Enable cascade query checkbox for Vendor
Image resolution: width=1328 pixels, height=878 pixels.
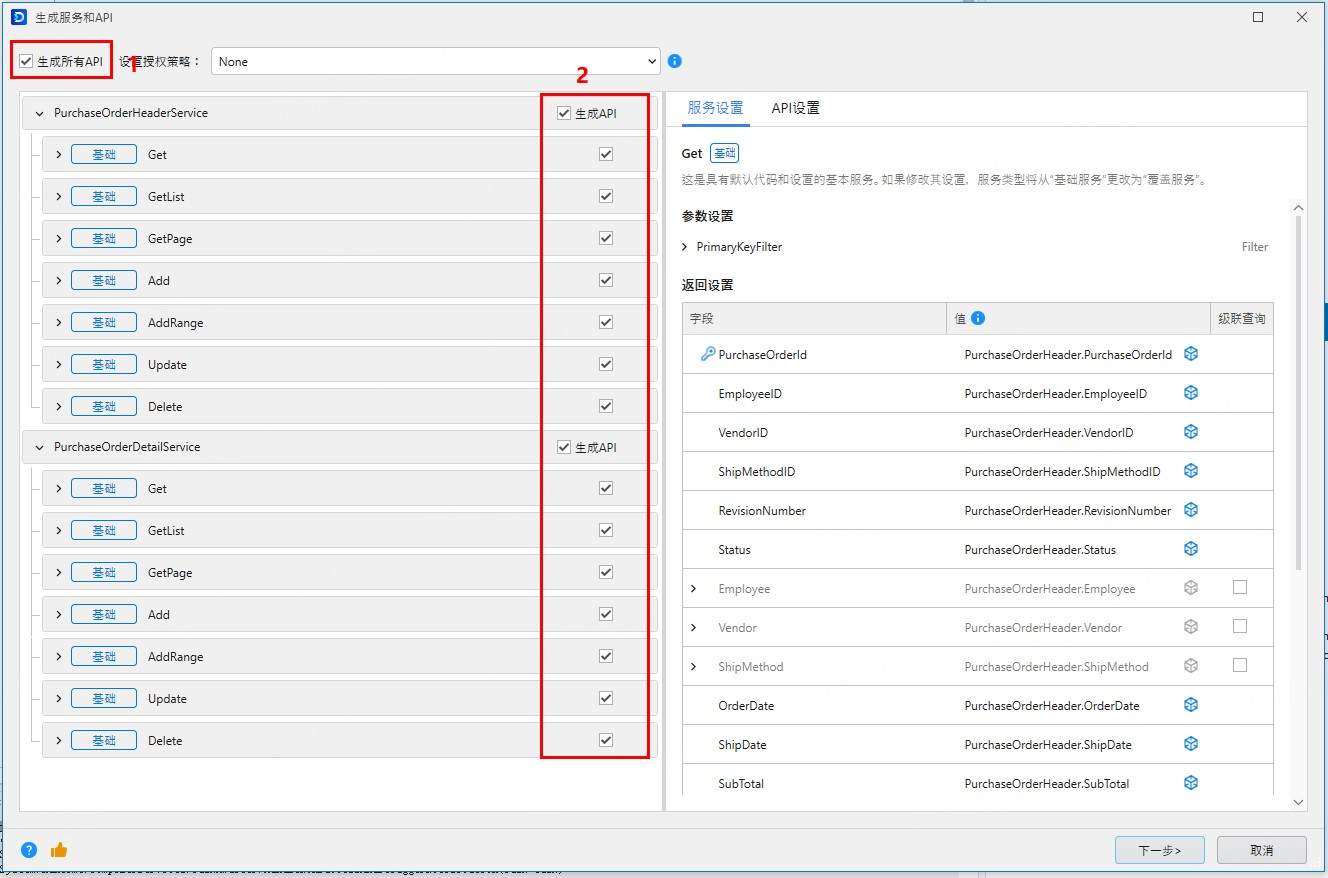[1240, 626]
